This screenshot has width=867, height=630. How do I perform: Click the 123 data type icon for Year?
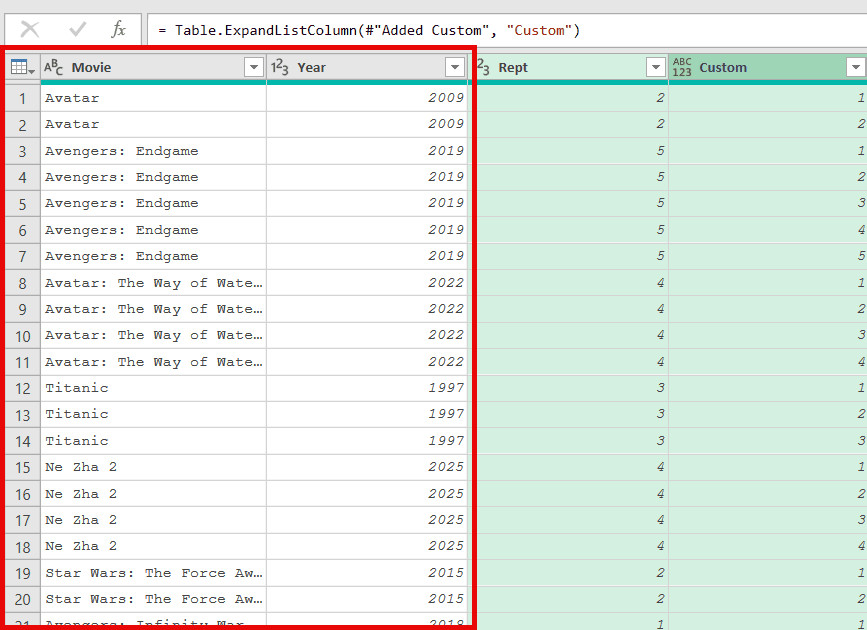281,67
